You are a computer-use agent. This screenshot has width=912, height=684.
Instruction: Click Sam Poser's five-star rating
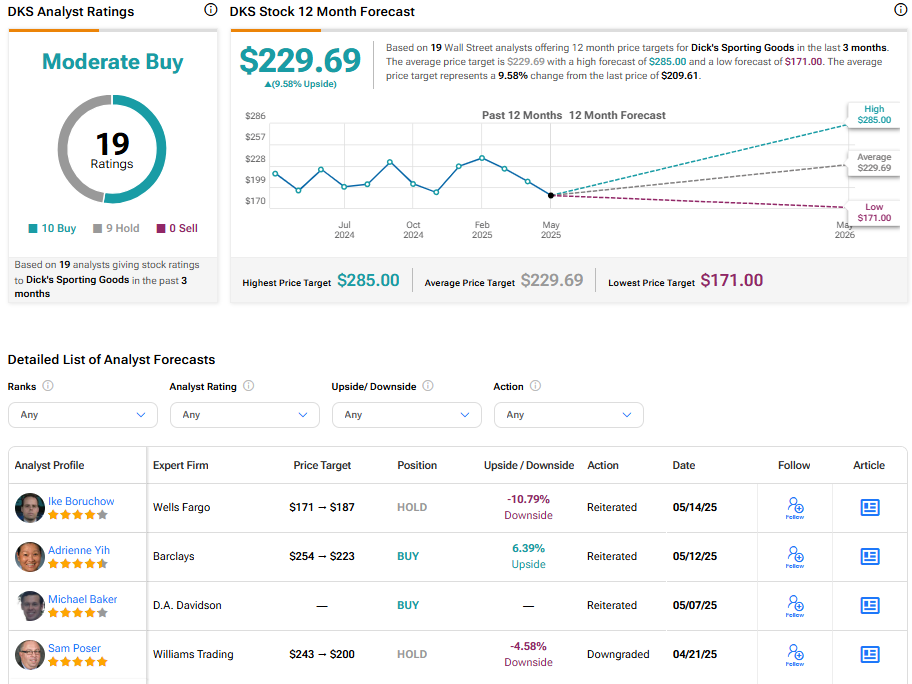(x=78, y=661)
